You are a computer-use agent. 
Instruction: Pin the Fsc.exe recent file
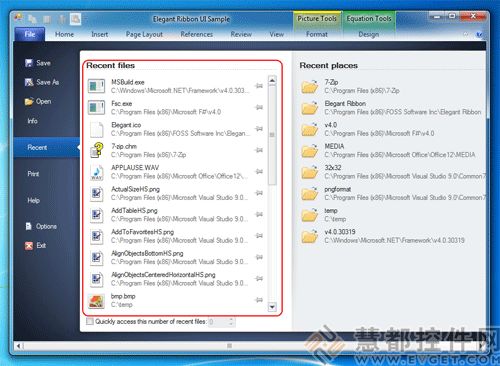point(259,107)
